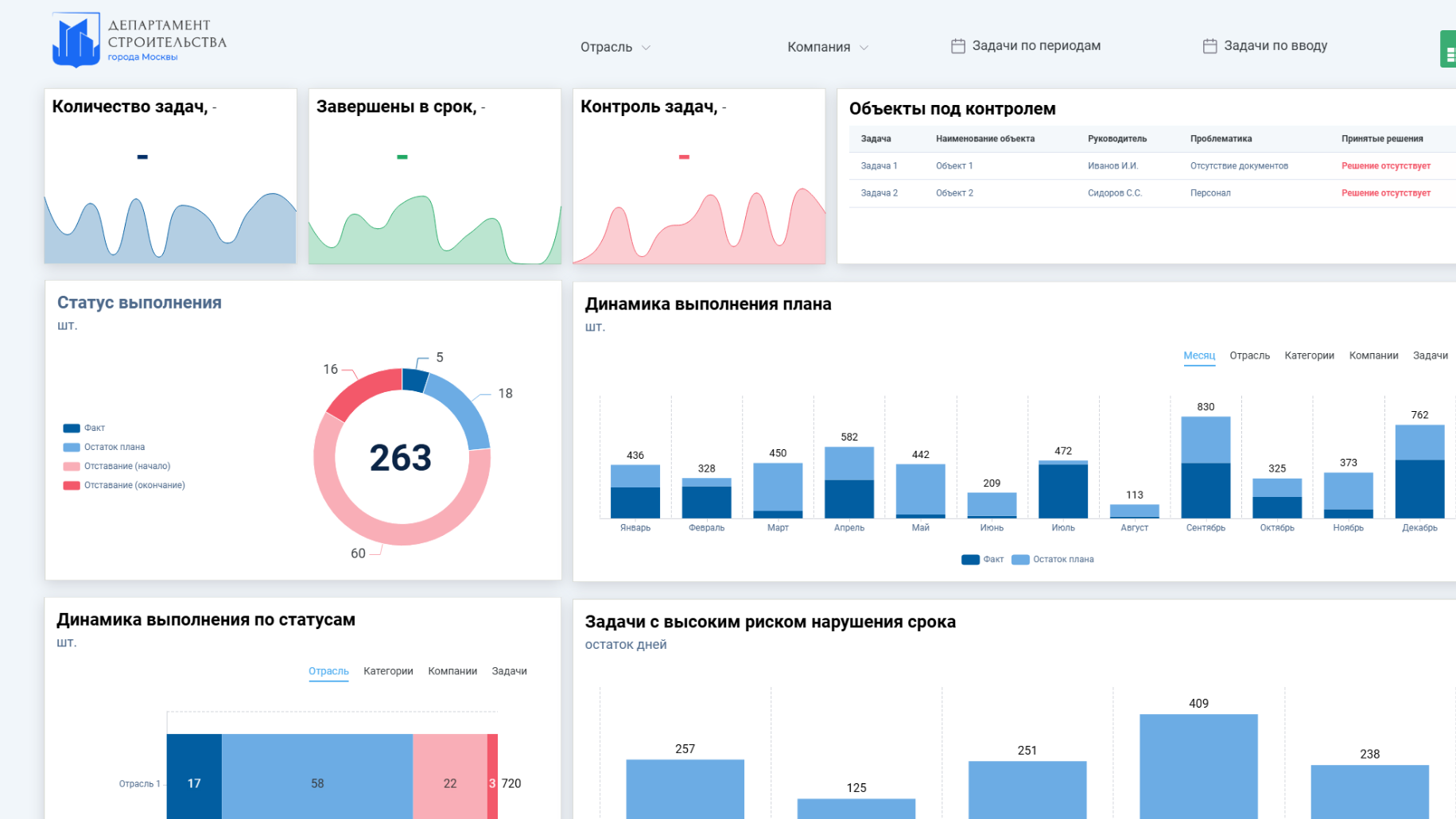Click Решение отсутствует for Задача 2
The image size is (1456, 819).
pos(1385,193)
